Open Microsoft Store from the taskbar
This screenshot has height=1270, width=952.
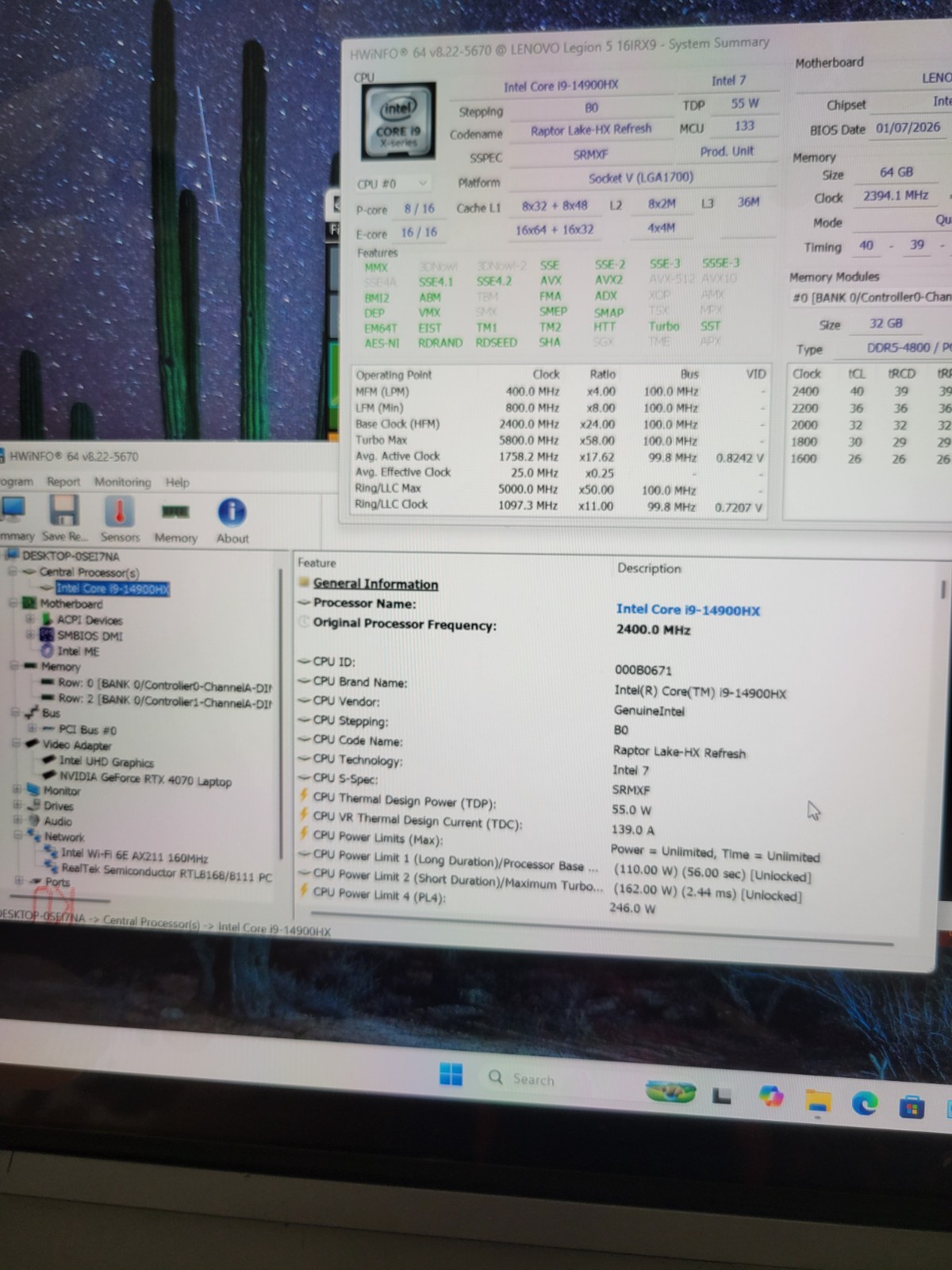tap(912, 1106)
